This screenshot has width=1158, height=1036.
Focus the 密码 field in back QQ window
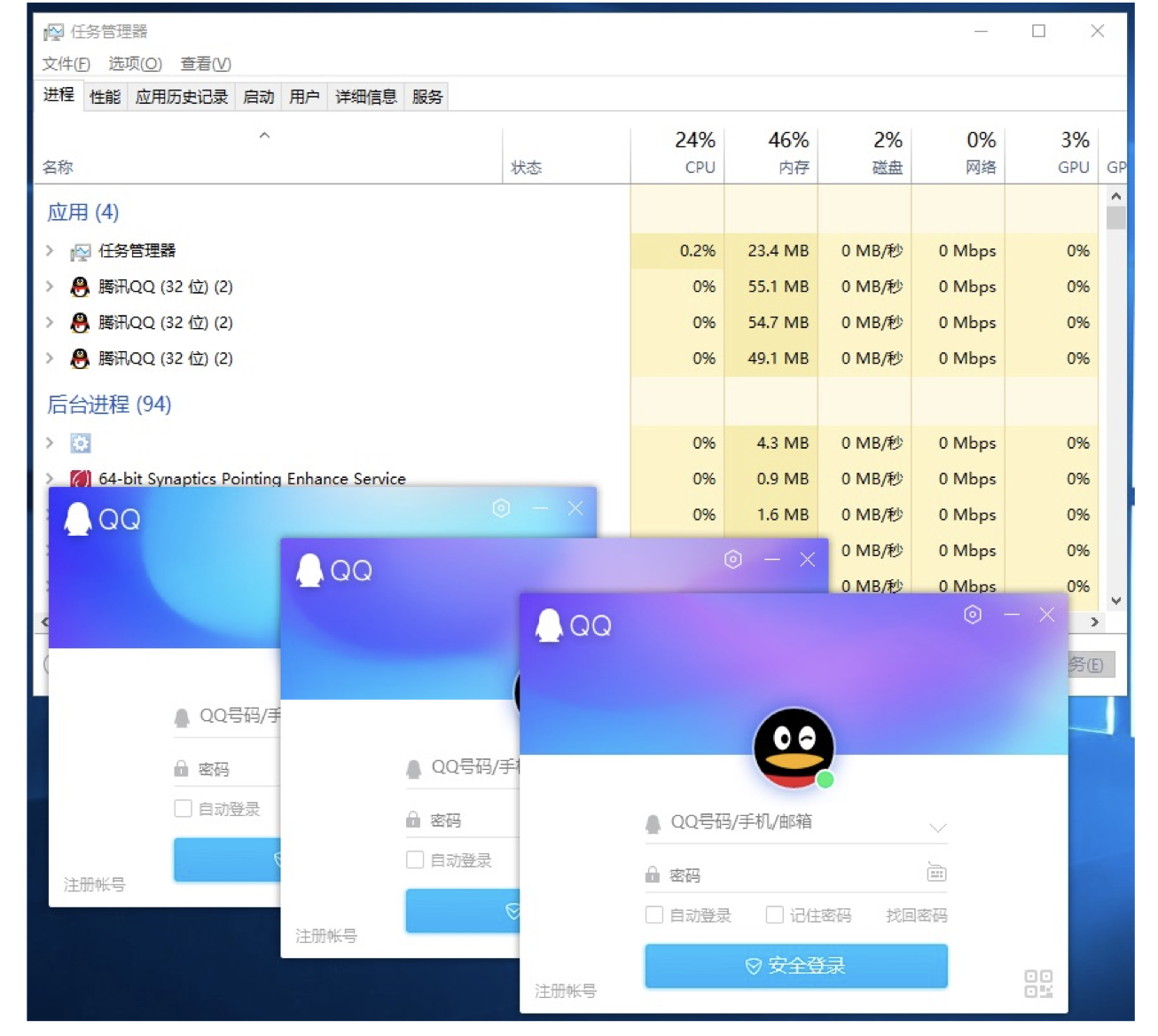coord(226,769)
